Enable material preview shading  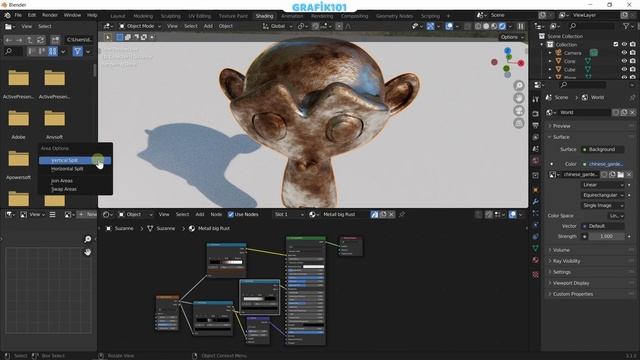point(494,26)
